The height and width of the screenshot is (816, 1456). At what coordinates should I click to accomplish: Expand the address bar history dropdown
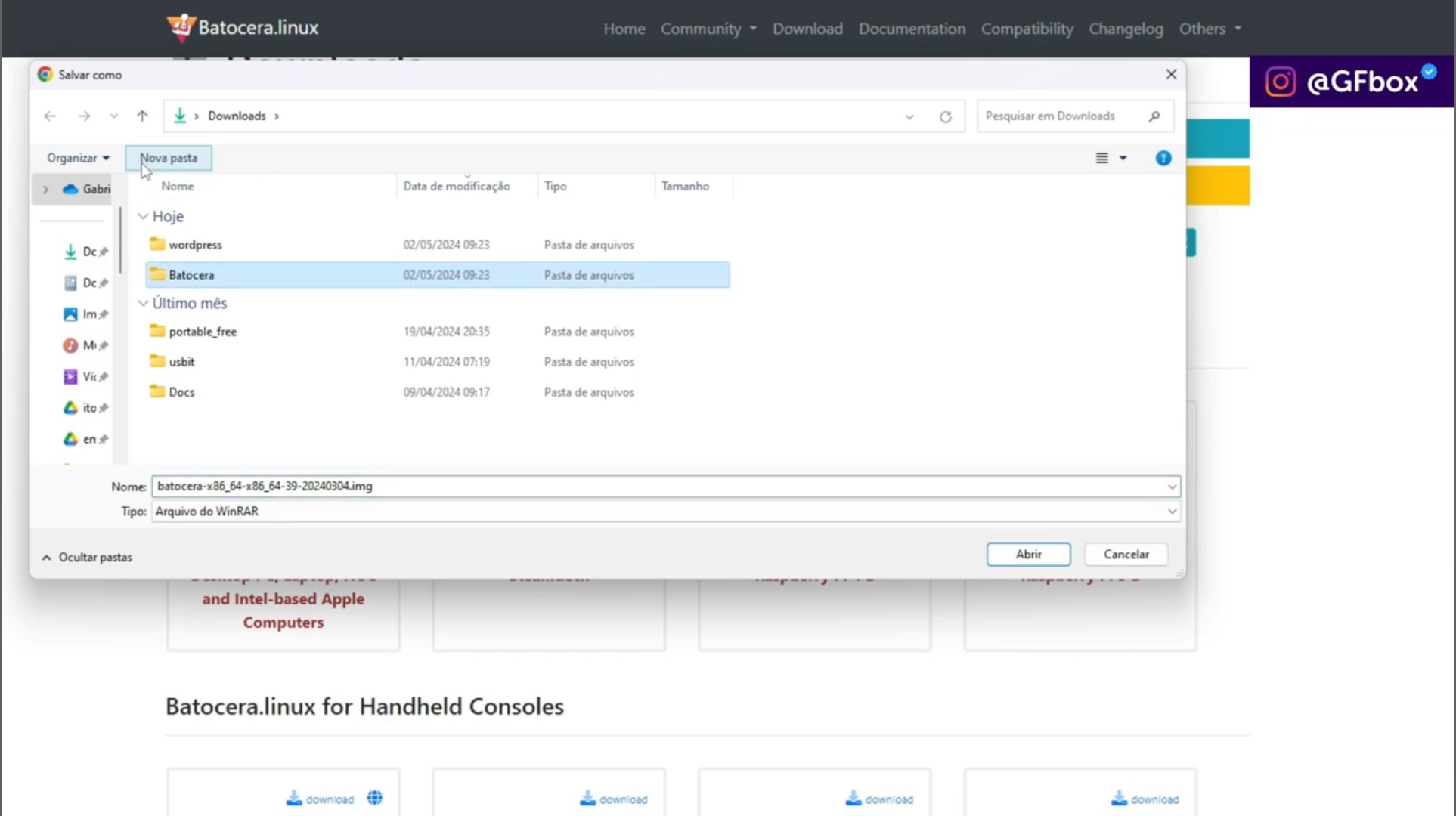click(x=909, y=116)
